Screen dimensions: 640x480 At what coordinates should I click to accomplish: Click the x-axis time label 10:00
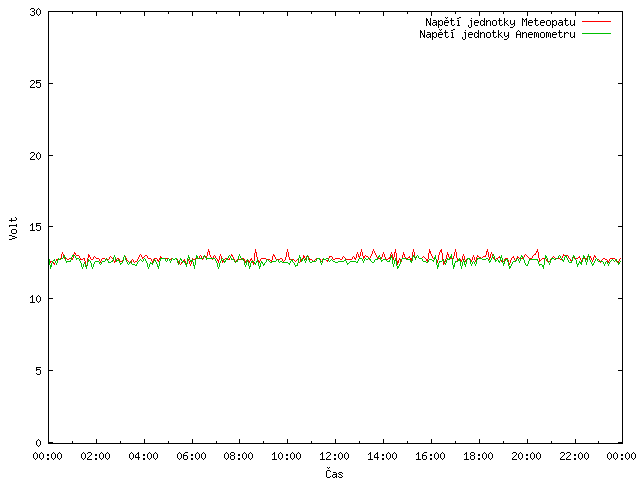[287, 456]
